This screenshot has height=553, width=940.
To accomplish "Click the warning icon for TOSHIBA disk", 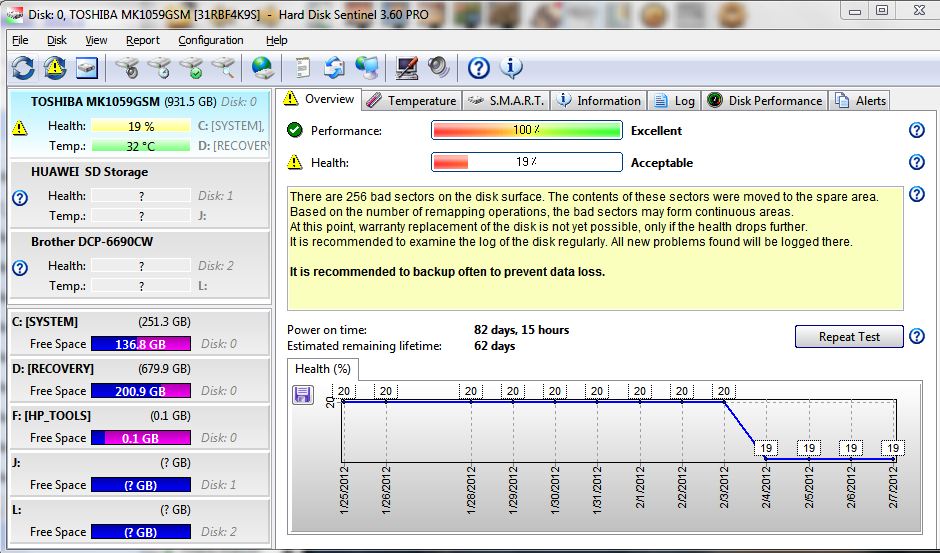I will (20, 128).
